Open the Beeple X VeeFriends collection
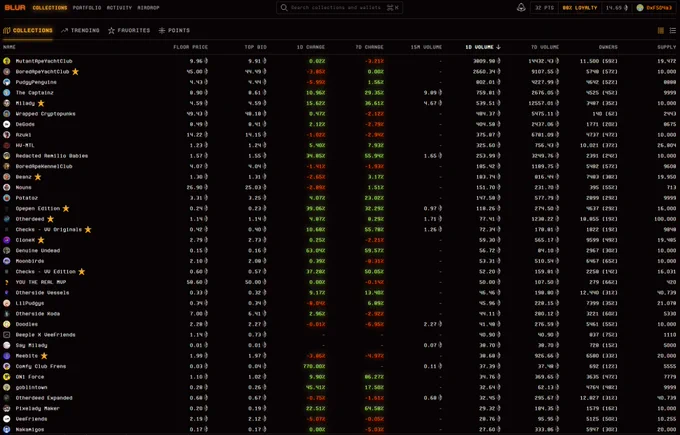This screenshot has width=680, height=435. [46, 335]
